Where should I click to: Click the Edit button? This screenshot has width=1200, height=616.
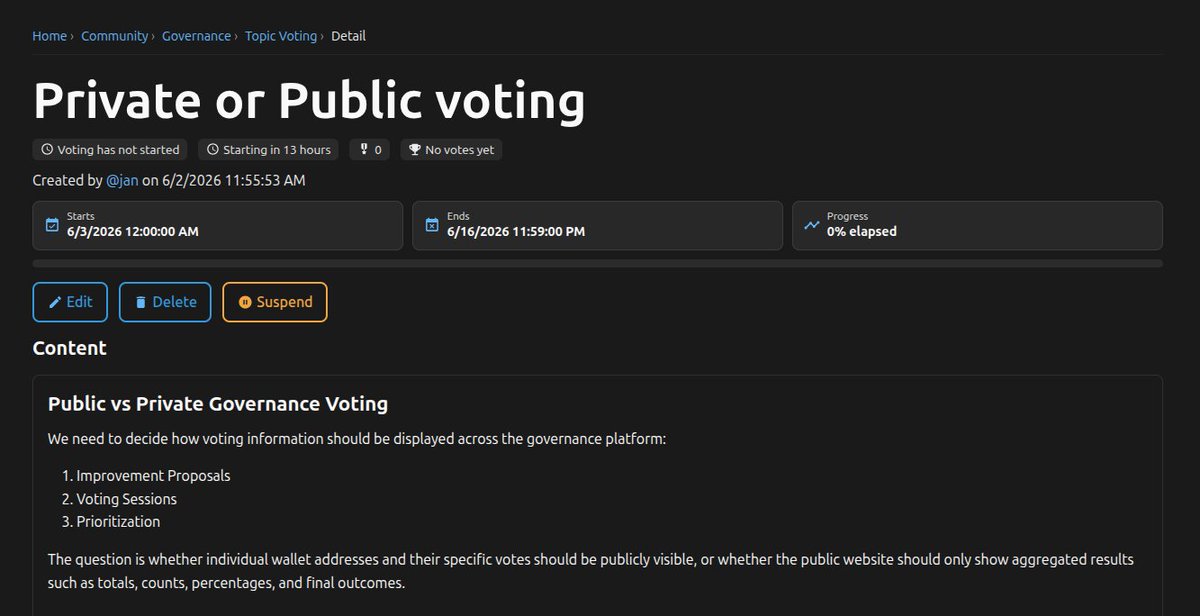point(70,302)
